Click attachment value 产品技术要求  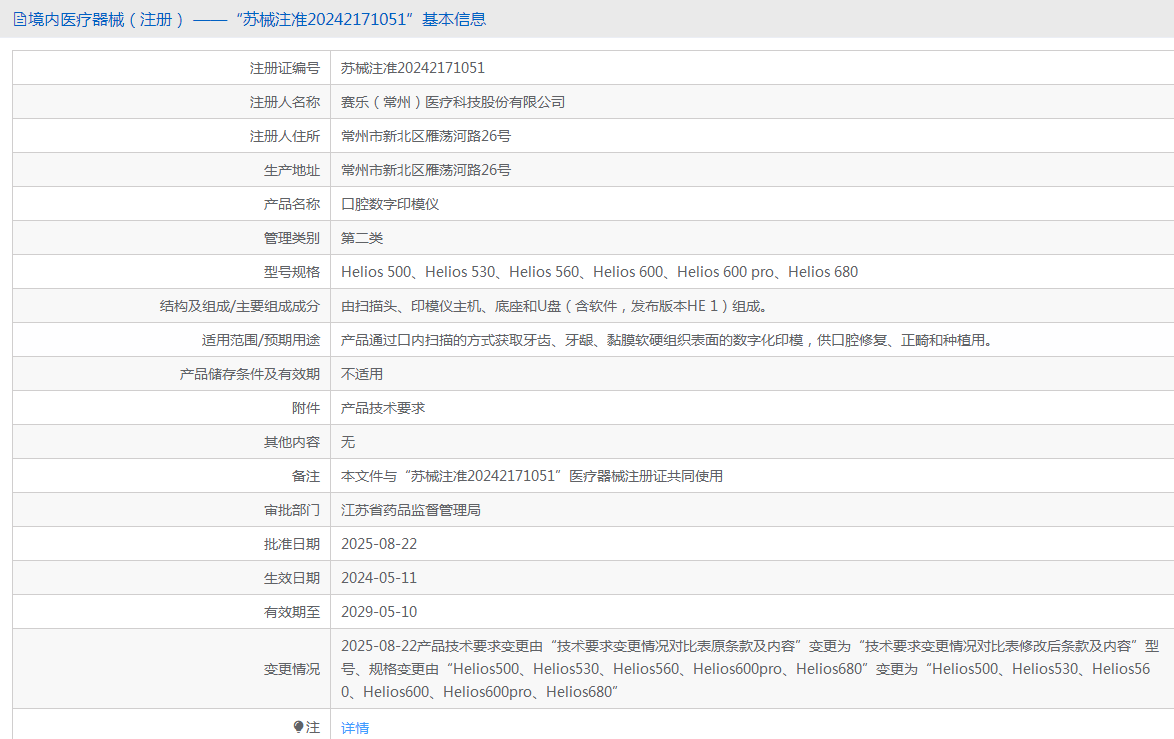tap(383, 408)
